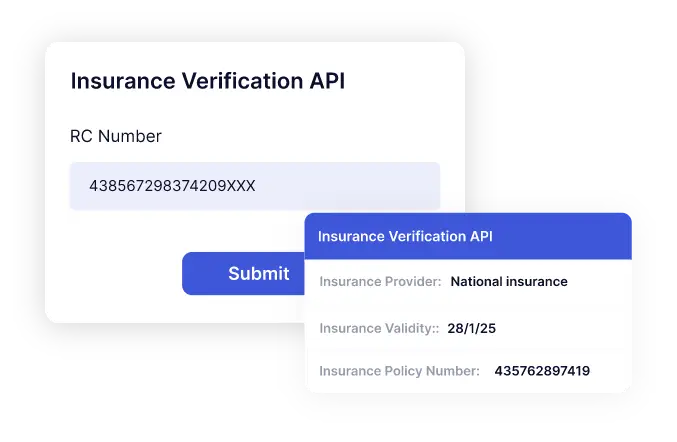Select the blue result card header title

point(405,237)
